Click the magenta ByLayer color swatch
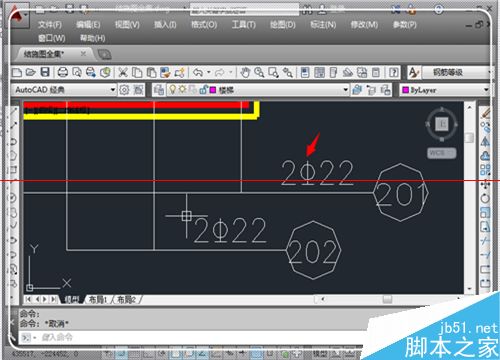Image resolution: width=500 pixels, height=360 pixels. coord(406,90)
